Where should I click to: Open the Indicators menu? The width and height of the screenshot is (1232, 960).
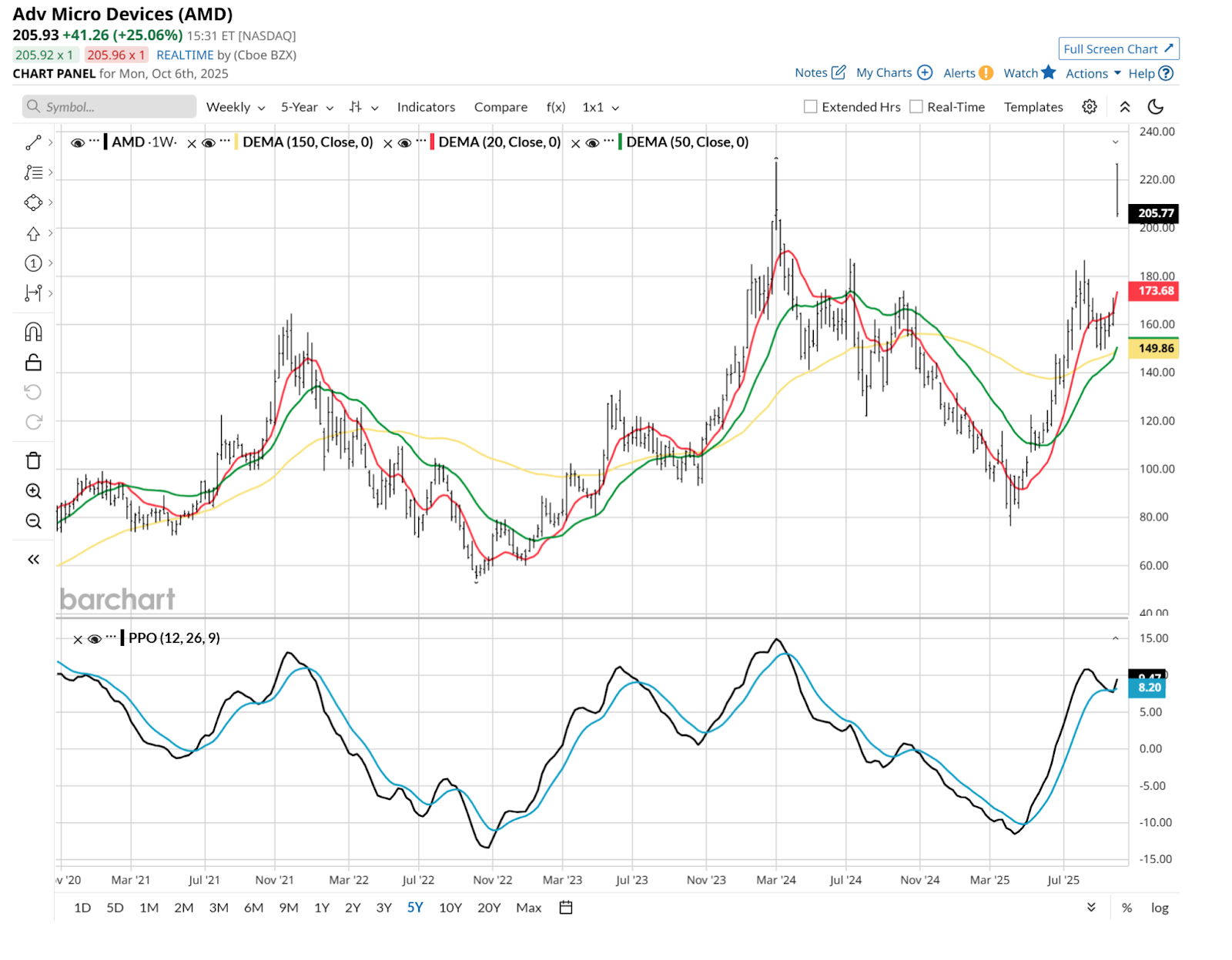pyautogui.click(x=426, y=107)
